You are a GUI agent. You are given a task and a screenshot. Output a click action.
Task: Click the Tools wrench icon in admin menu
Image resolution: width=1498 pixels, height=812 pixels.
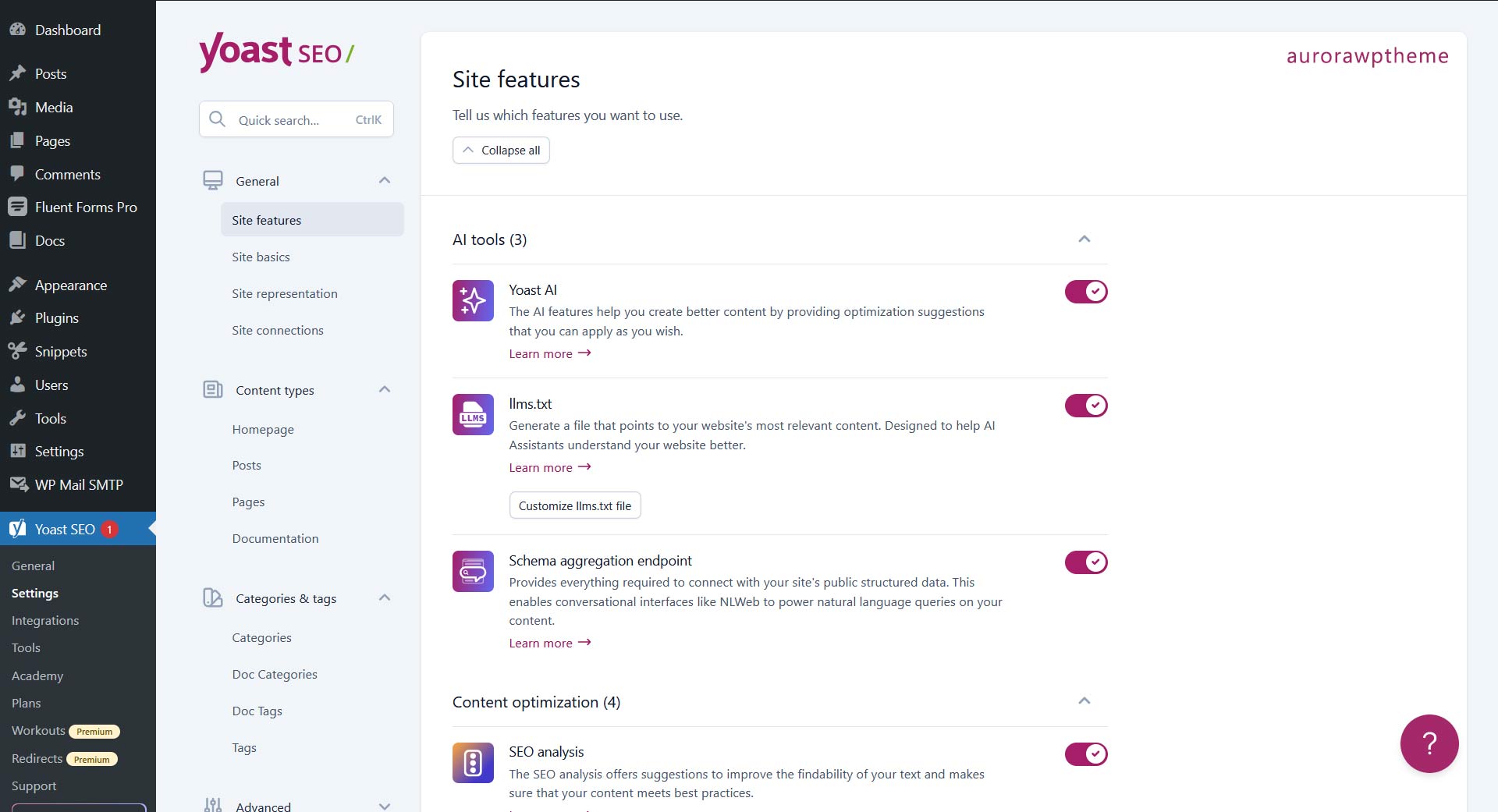[x=17, y=418]
